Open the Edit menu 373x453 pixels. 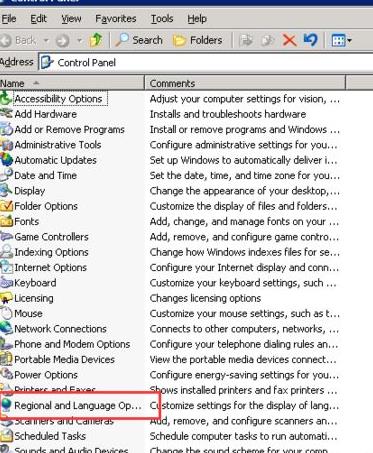pyautogui.click(x=38, y=19)
